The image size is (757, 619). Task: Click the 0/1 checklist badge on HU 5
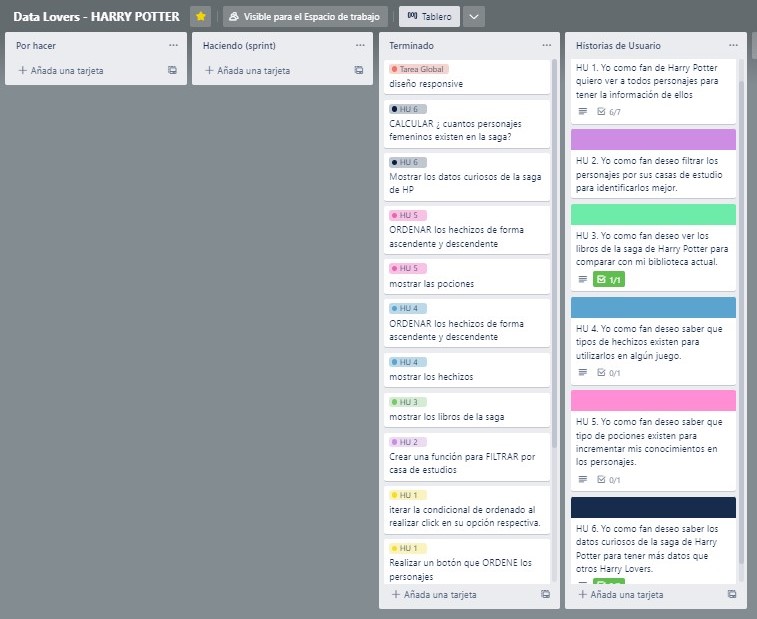click(609, 479)
